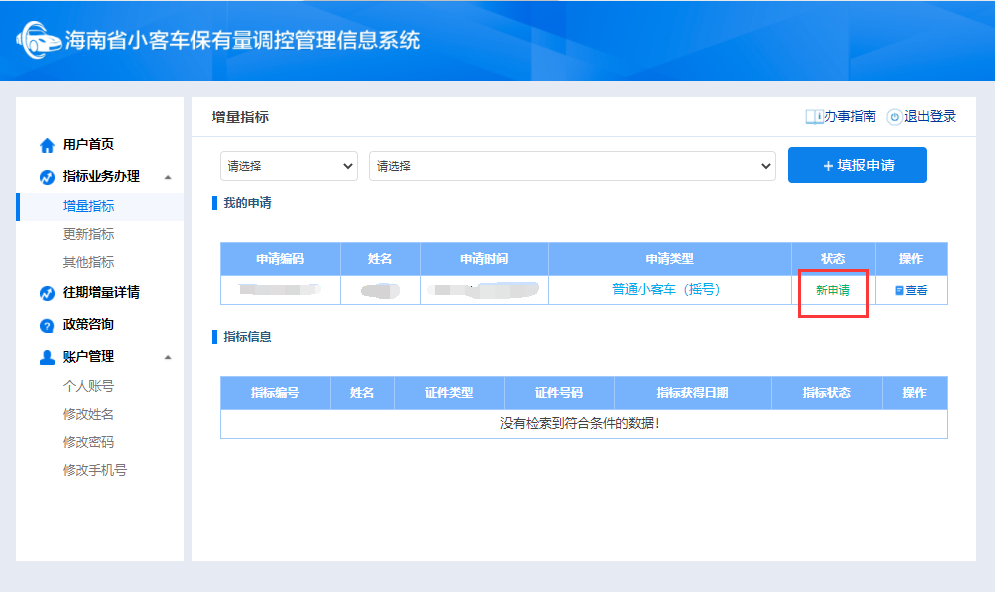The width and height of the screenshot is (995, 592).
Task: Collapse the 账户管理 menu arrow
Action: pyautogui.click(x=168, y=357)
